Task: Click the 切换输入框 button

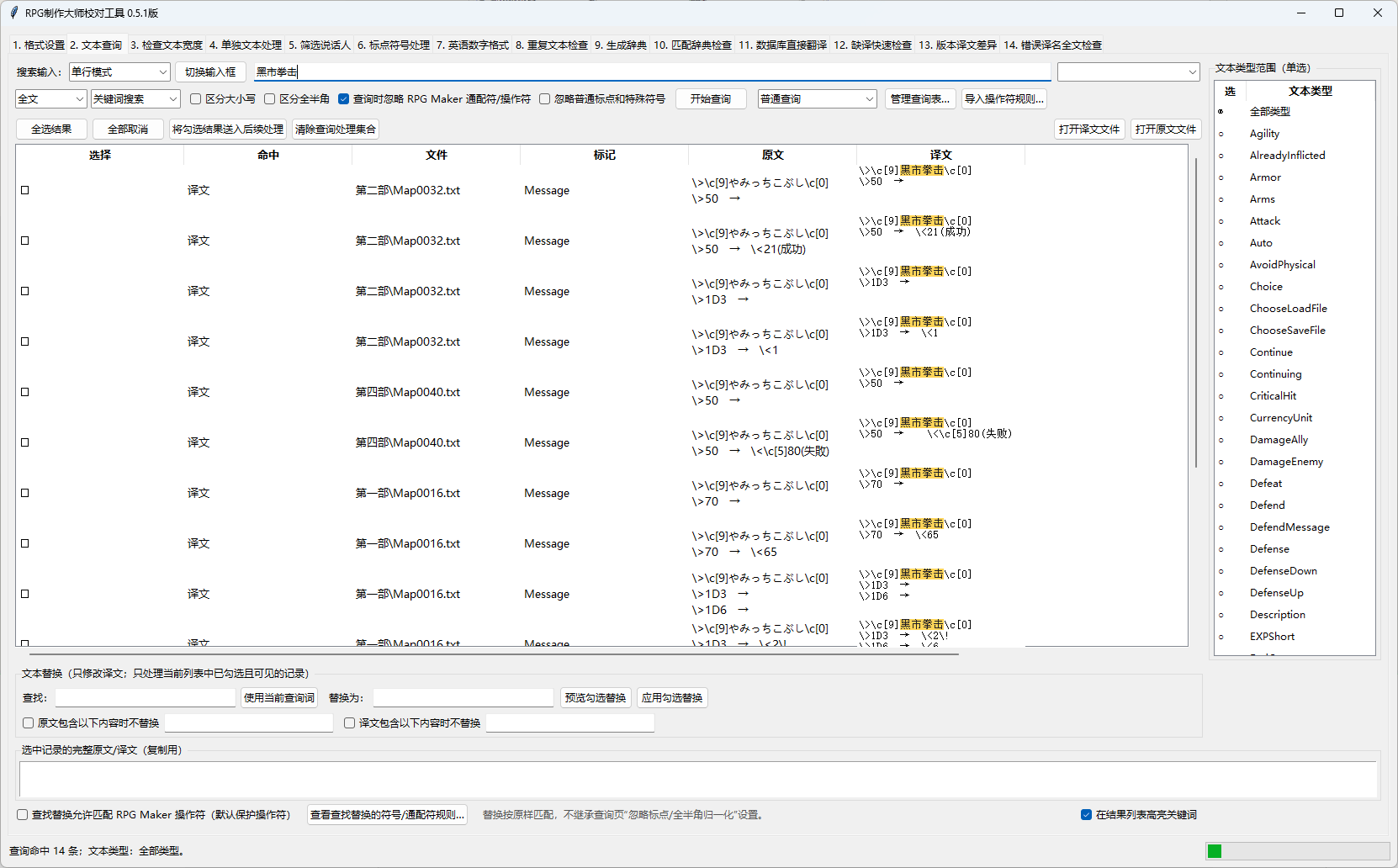Action: [x=210, y=72]
